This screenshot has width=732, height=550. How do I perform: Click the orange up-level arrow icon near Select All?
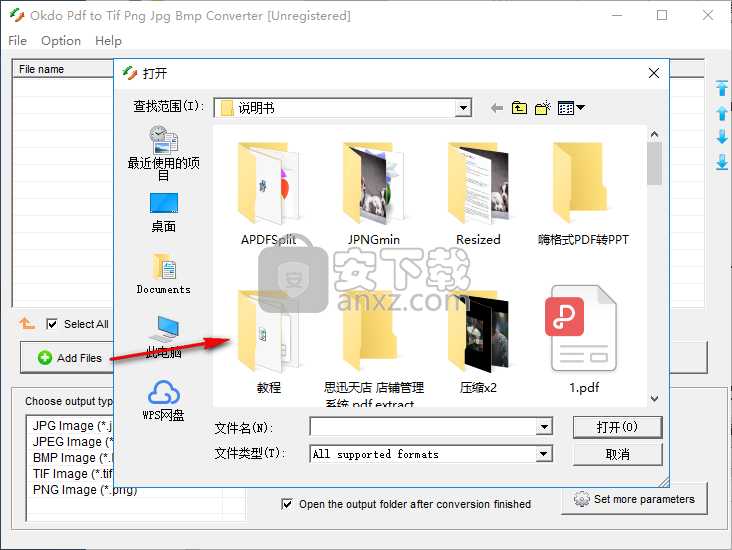(x=27, y=323)
